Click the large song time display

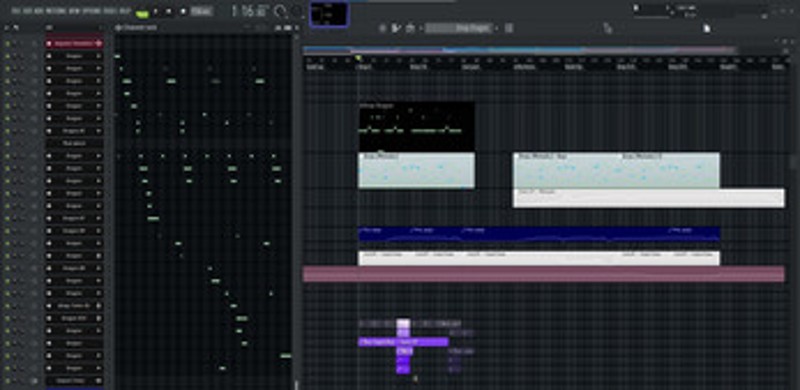(250, 11)
